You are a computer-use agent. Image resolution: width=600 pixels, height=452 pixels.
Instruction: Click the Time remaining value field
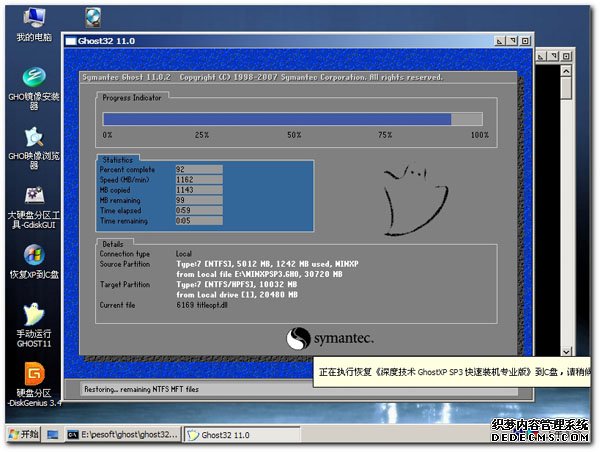click(197, 220)
